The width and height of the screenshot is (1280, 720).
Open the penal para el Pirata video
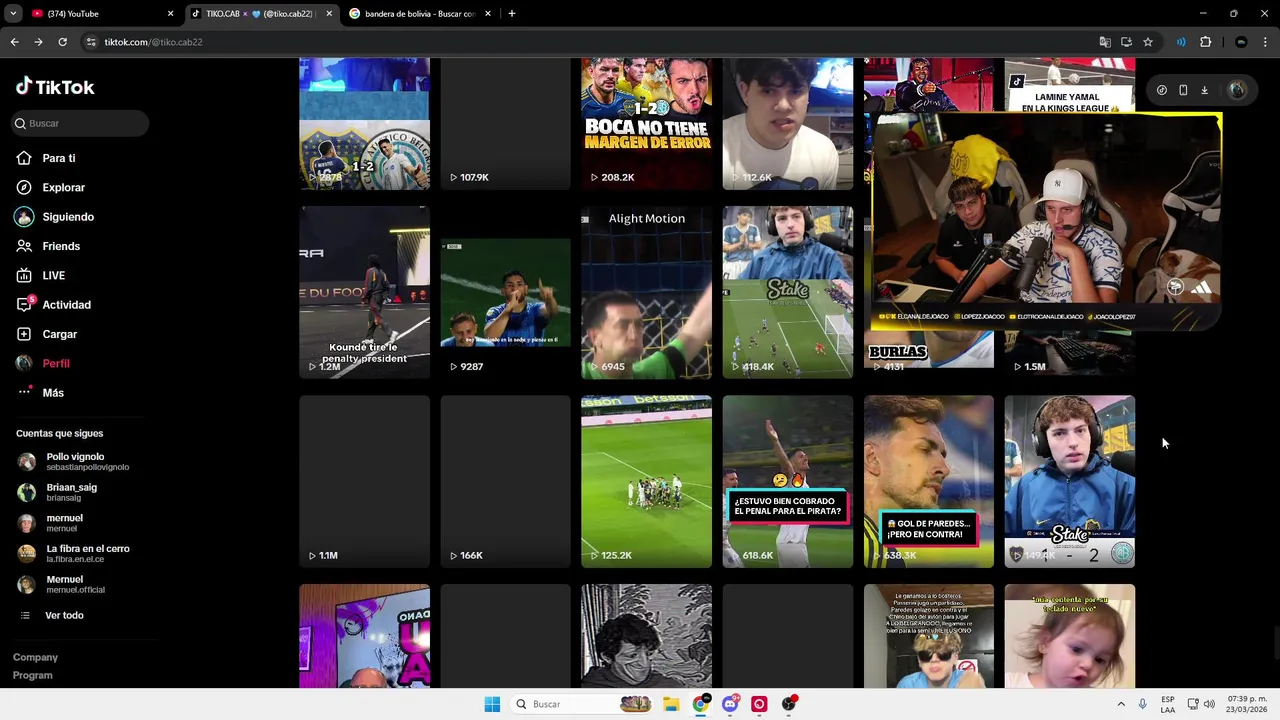click(x=788, y=481)
